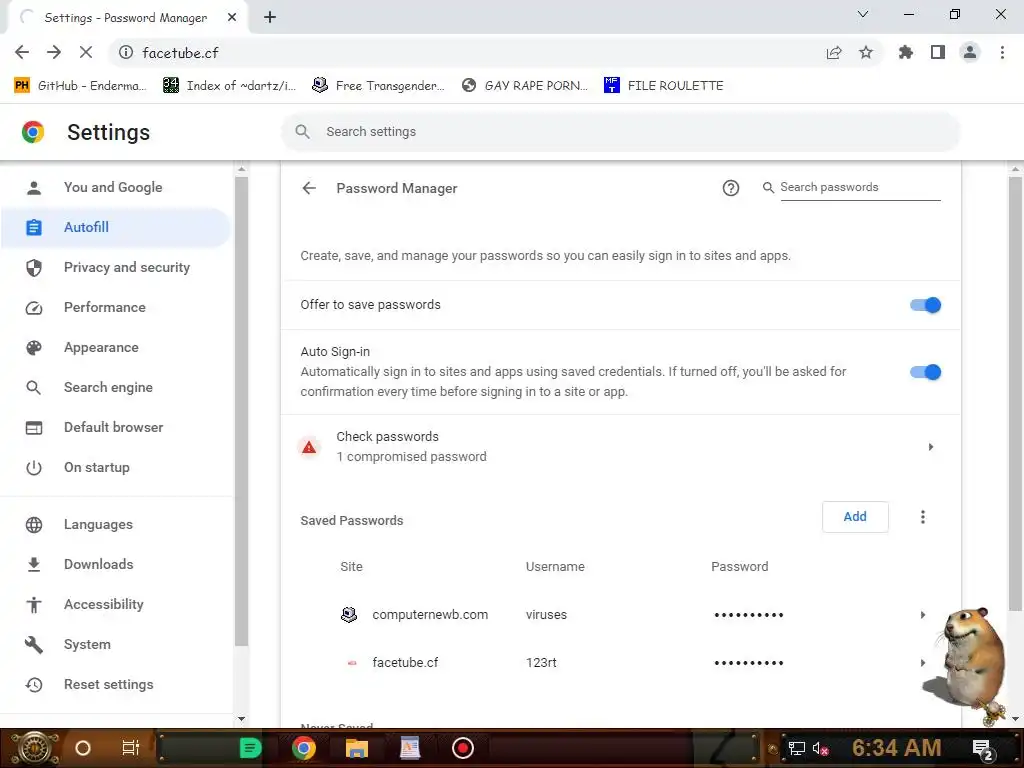Click sidebar scrollbar down arrow
Screen dimensions: 1024x768
[x=242, y=719]
